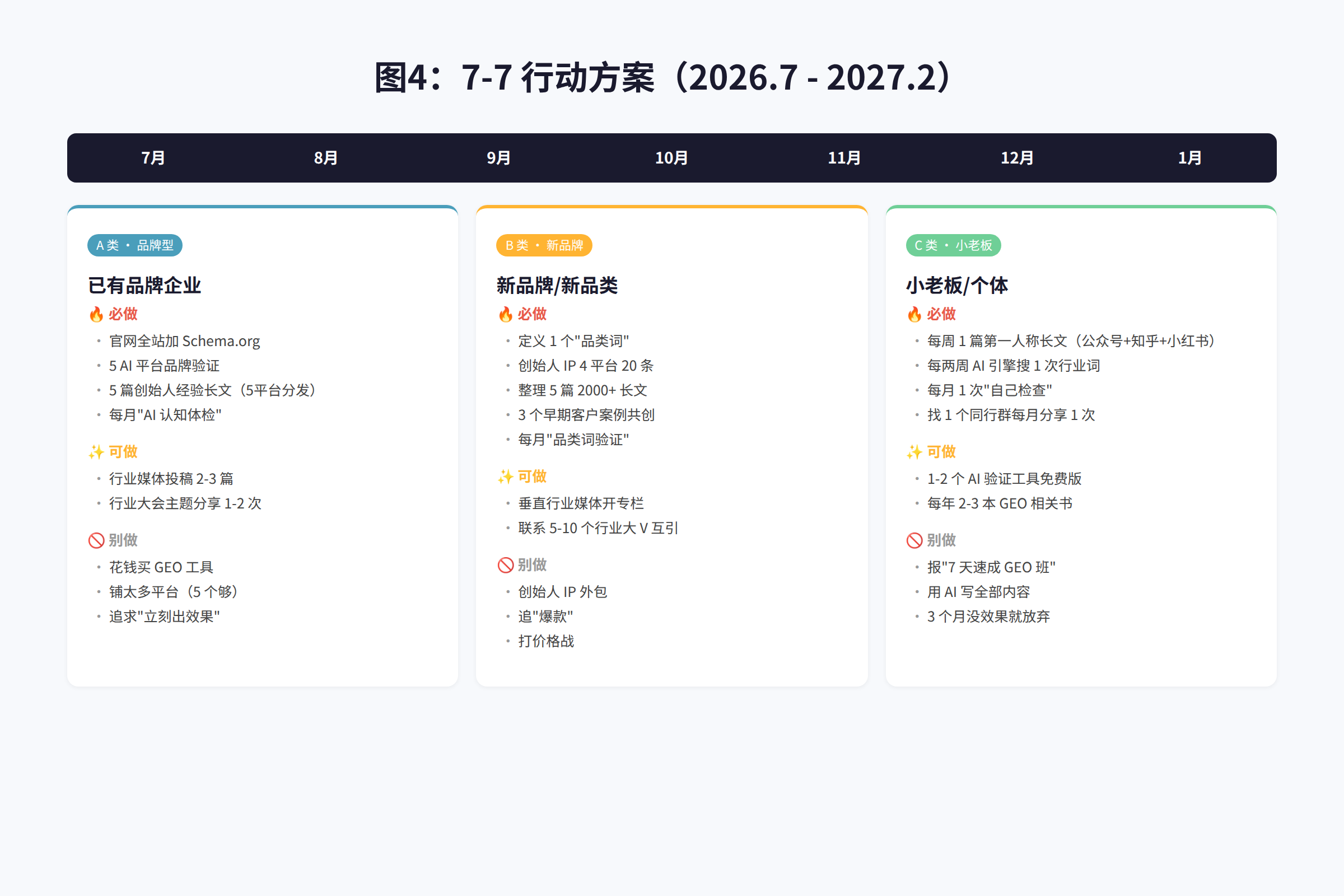Select the 1月 month in the timeline bar
1344x896 pixels.
[x=1189, y=158]
